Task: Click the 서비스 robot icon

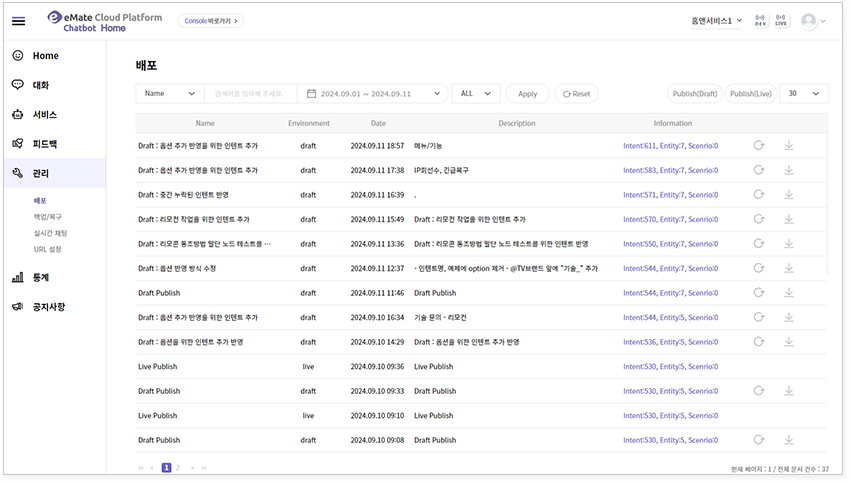Action: point(18,114)
